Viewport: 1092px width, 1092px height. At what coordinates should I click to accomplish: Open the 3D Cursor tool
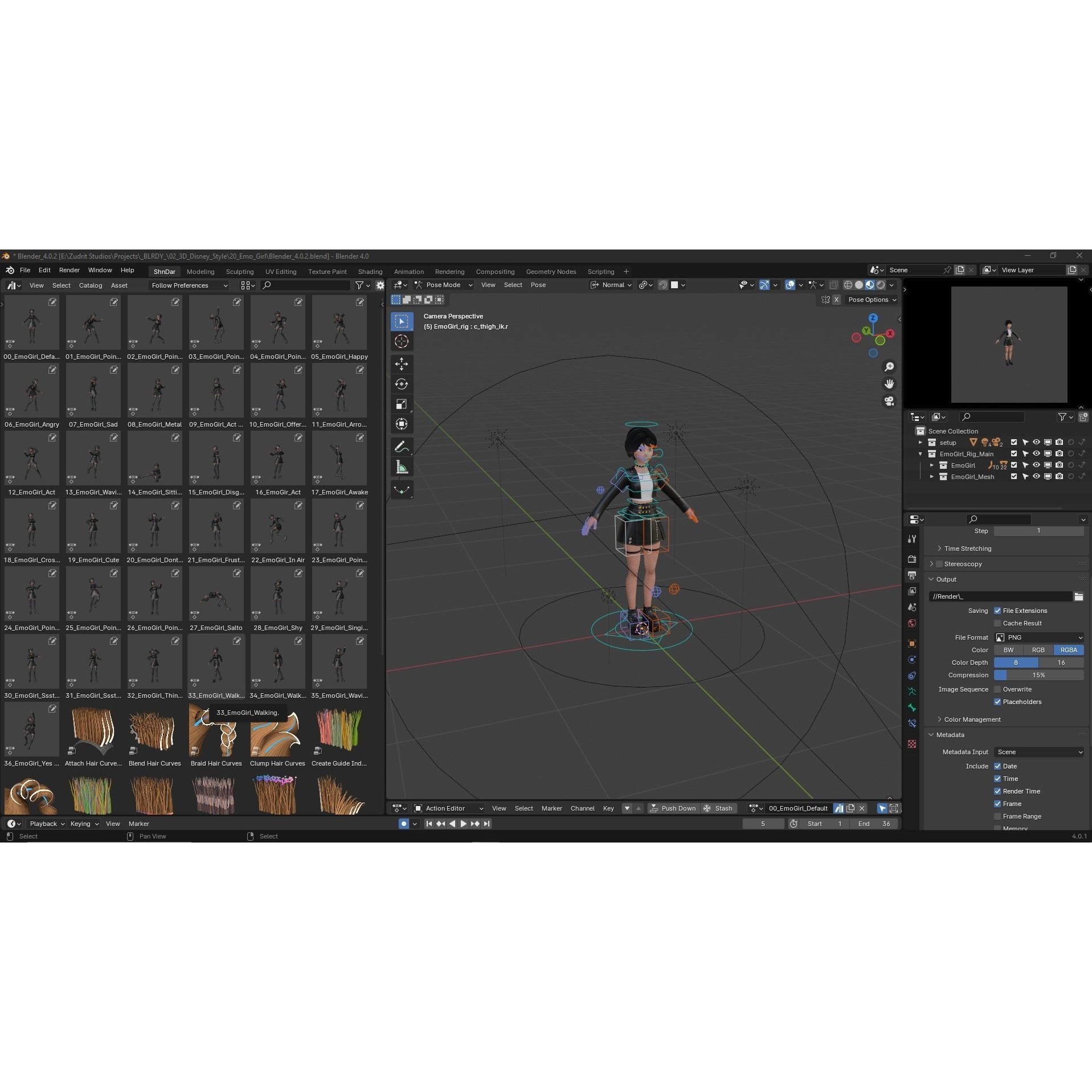402,341
